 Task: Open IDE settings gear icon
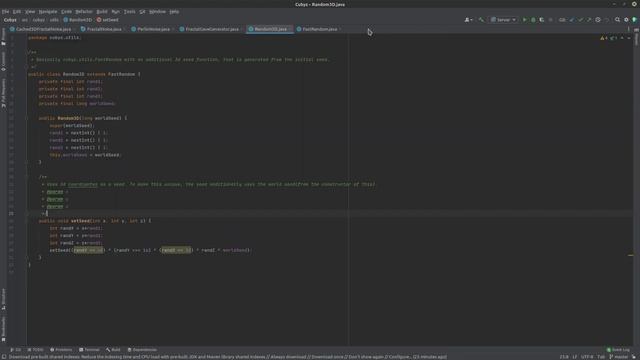626,20
